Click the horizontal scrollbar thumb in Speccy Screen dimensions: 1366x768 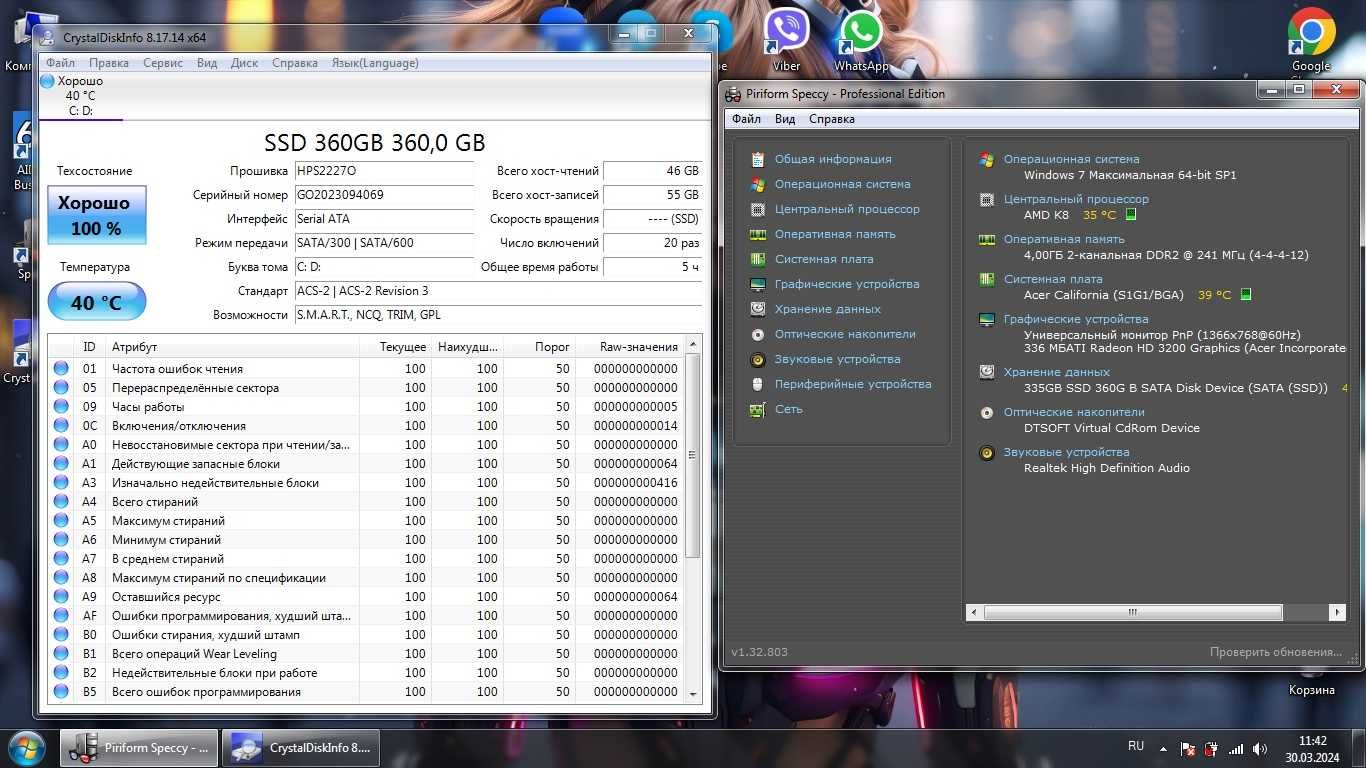point(1133,612)
